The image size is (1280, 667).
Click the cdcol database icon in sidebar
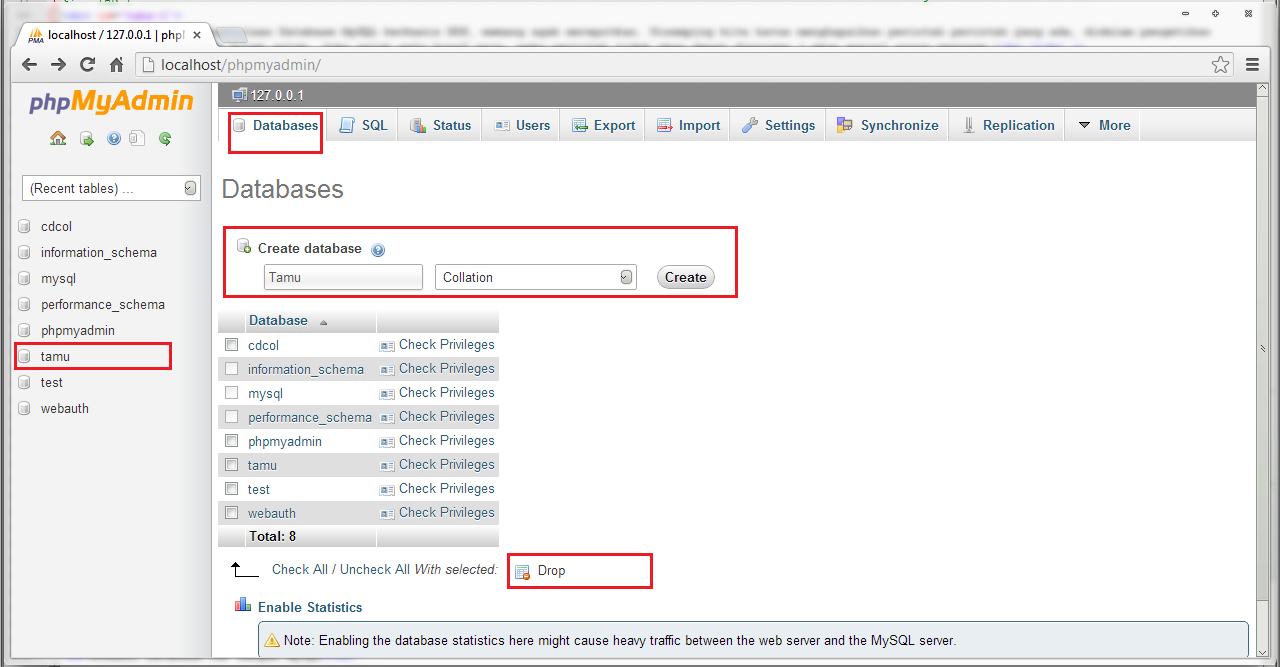(x=25, y=227)
